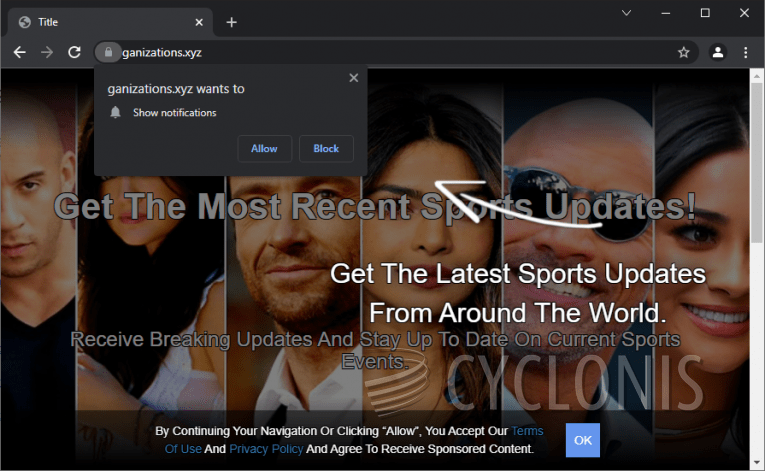Viewport: 765px width, 471px height.
Task: Click the bell icon in permission prompt
Action: click(x=116, y=113)
